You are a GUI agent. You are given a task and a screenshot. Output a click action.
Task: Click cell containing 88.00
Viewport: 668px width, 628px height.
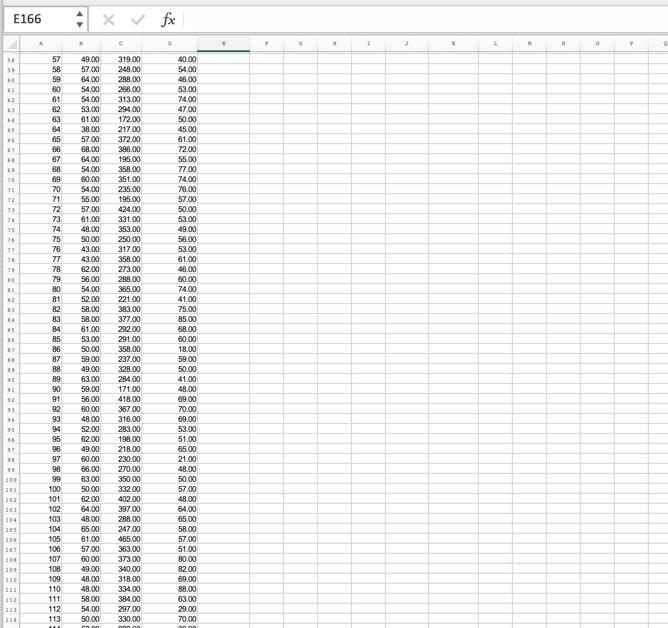(x=170, y=589)
